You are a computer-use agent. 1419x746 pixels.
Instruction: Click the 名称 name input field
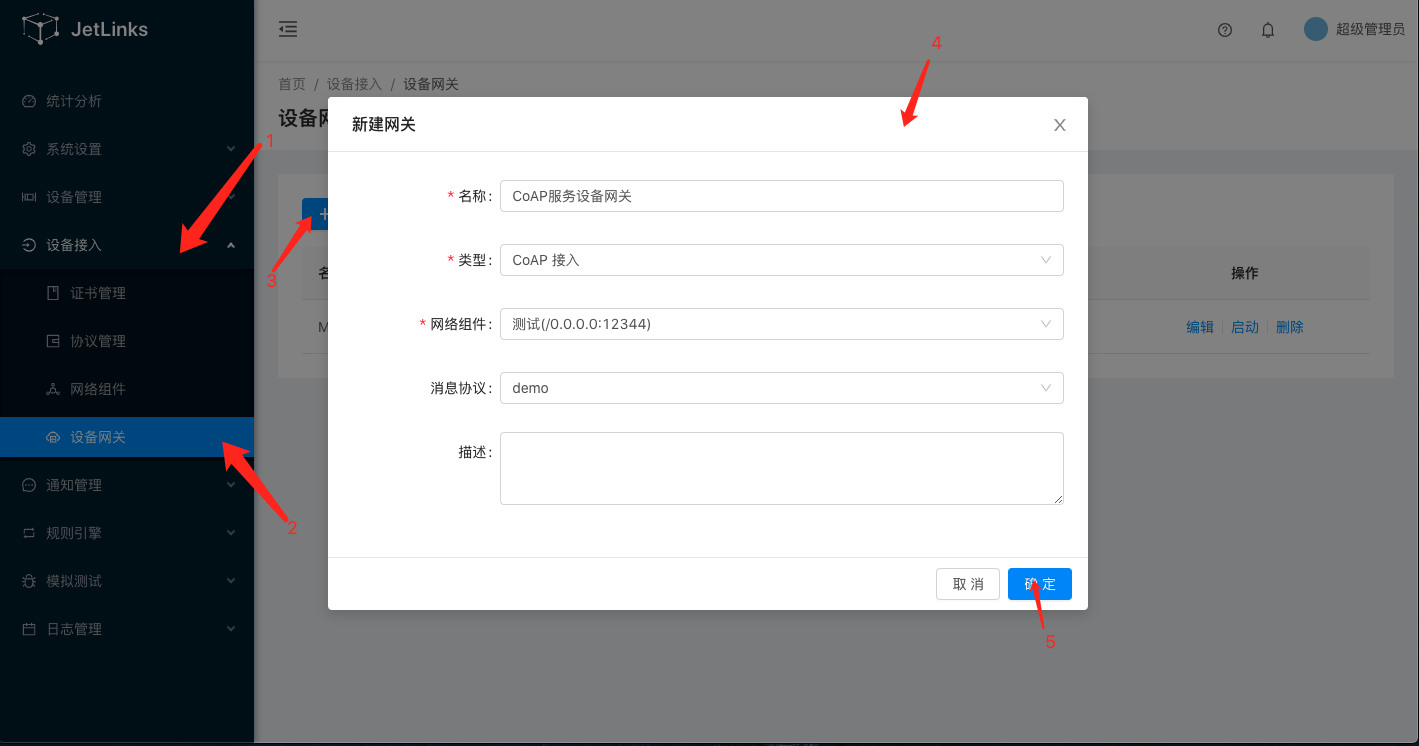pos(781,196)
